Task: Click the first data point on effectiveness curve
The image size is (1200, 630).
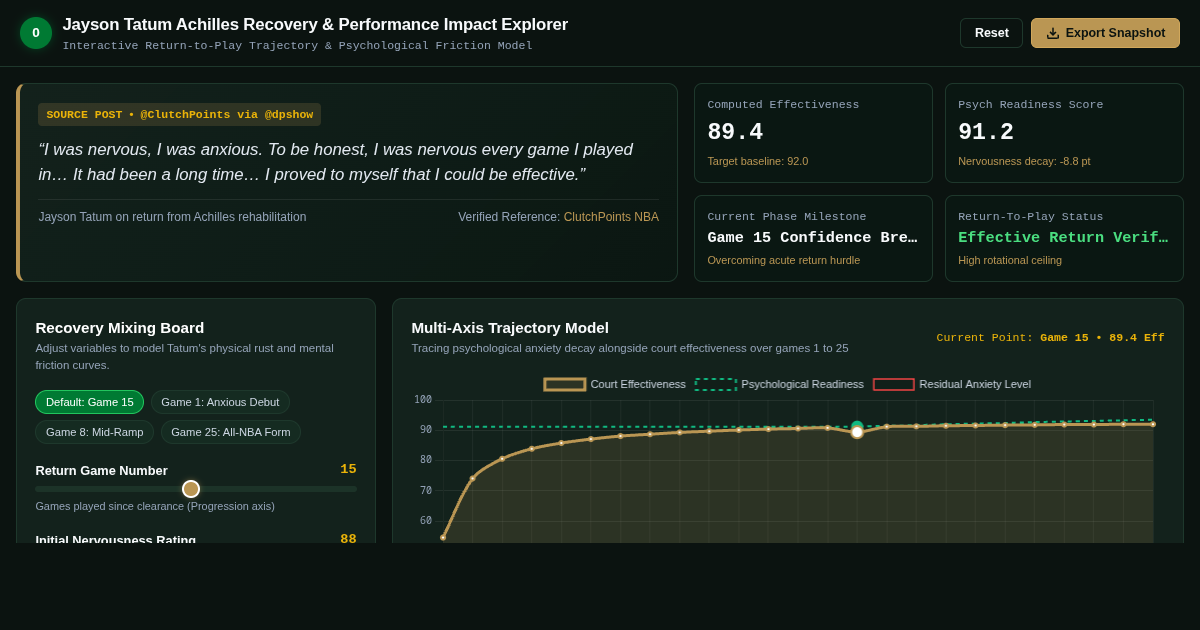Action: click(x=443, y=538)
